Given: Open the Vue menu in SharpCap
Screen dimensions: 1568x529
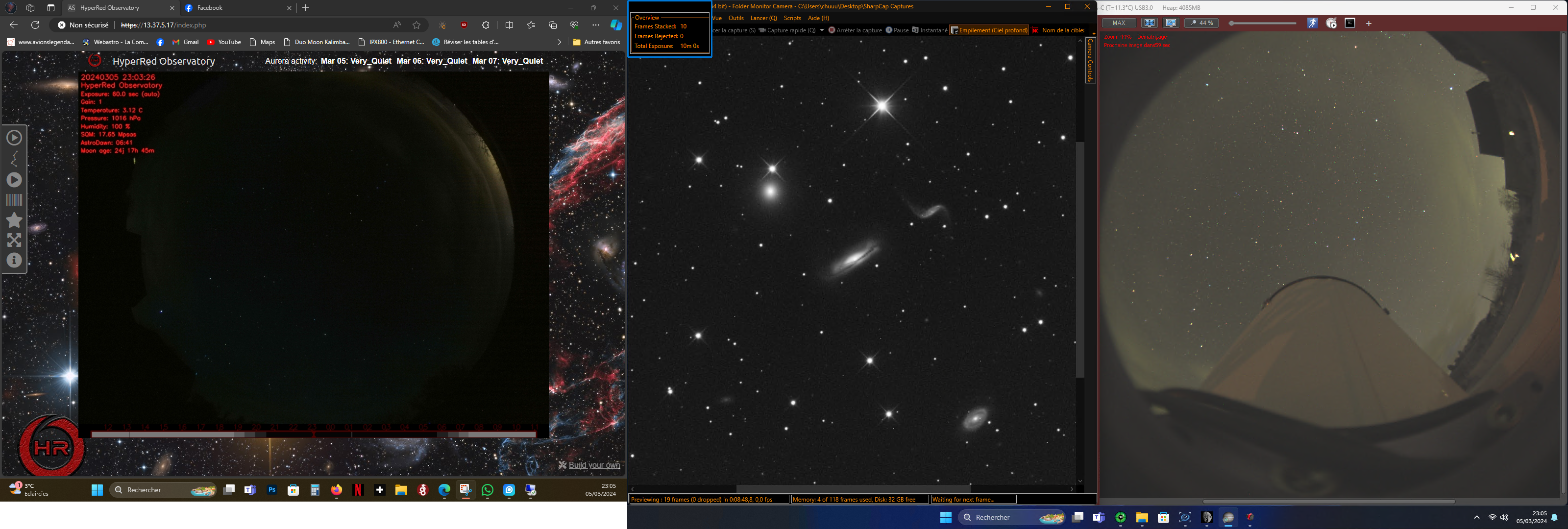Looking at the screenshot, I should 717,18.
